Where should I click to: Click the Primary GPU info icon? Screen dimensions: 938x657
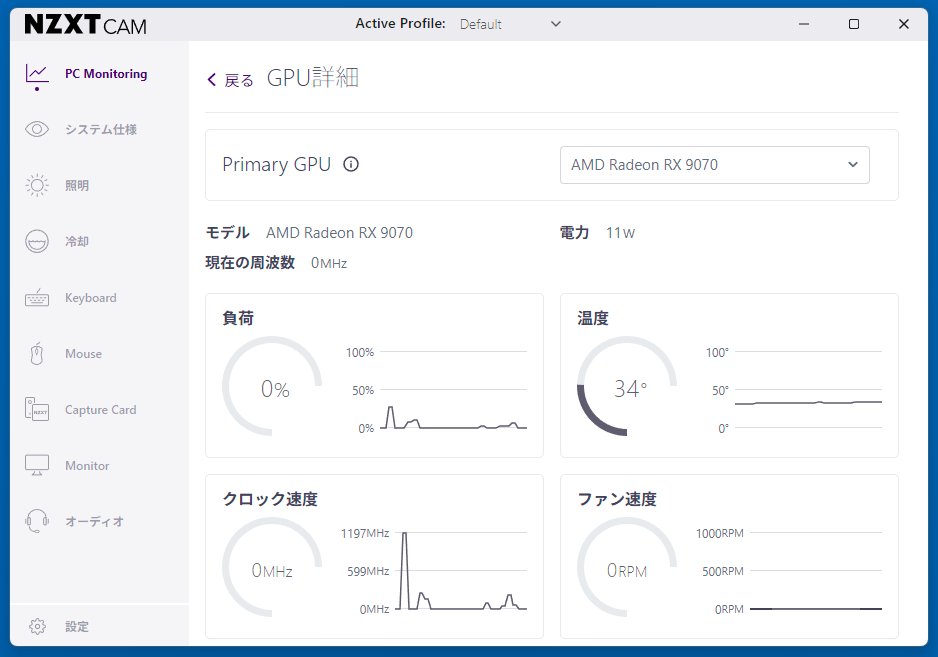coord(351,164)
